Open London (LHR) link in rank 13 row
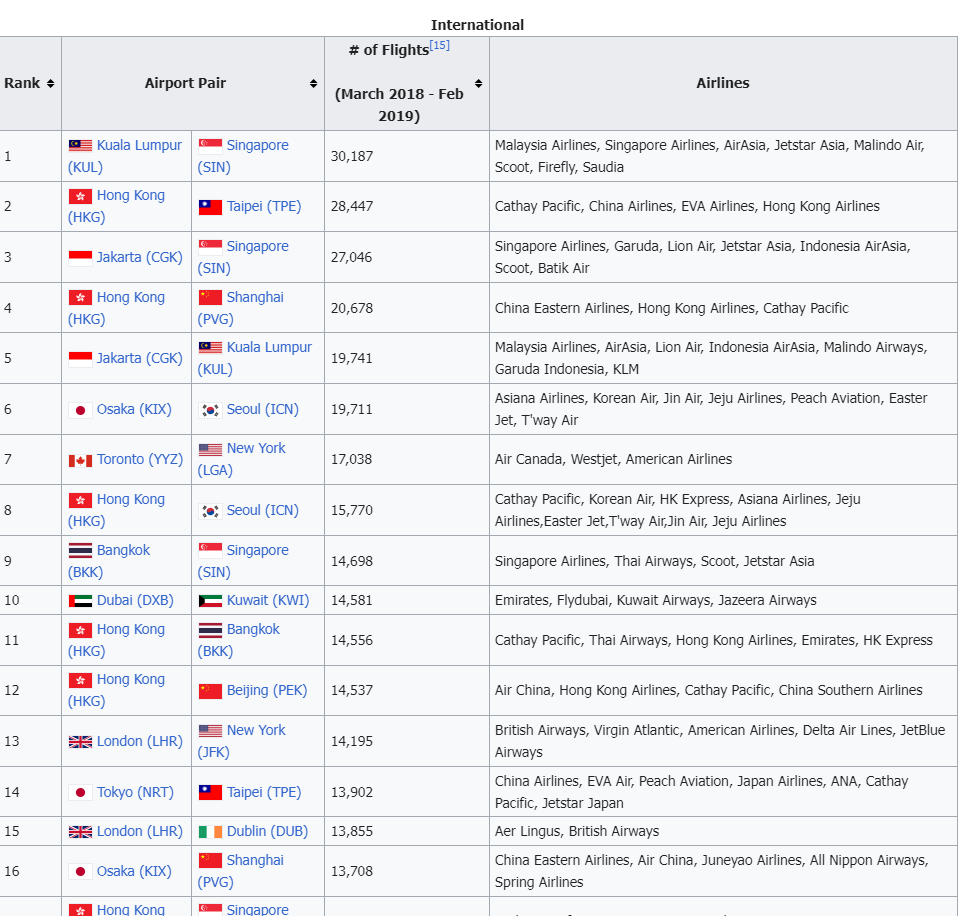The height and width of the screenshot is (916, 979). [139, 741]
